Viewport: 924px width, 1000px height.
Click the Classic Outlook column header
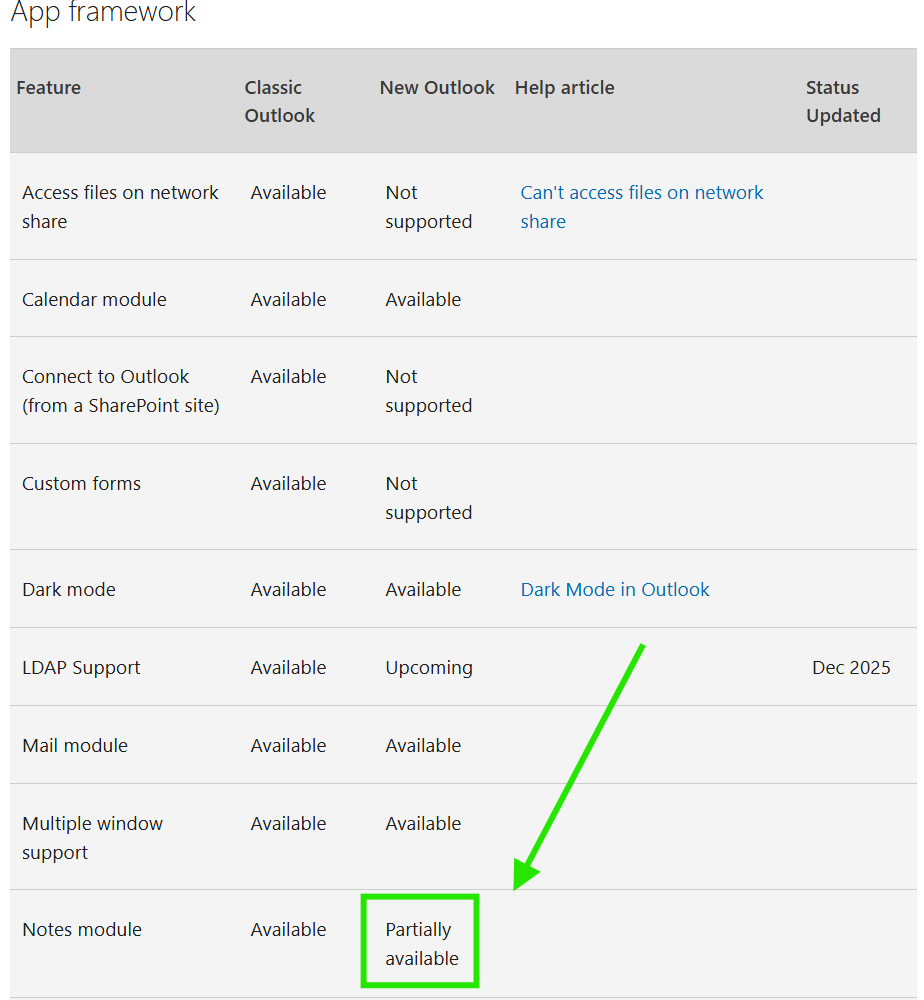[x=279, y=101]
